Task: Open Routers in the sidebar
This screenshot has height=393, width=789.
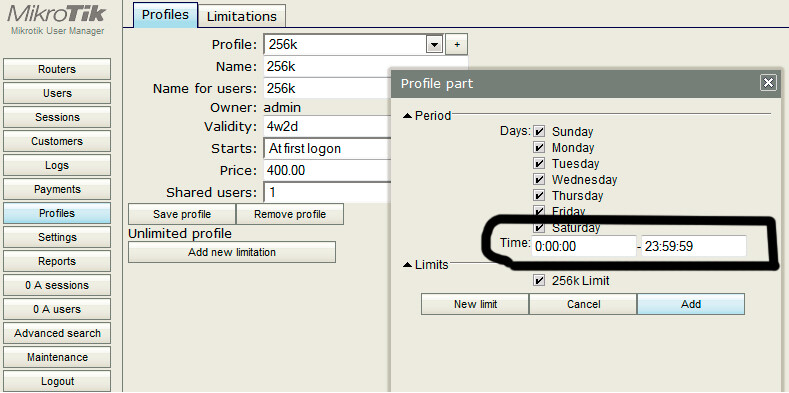Action: tap(57, 69)
